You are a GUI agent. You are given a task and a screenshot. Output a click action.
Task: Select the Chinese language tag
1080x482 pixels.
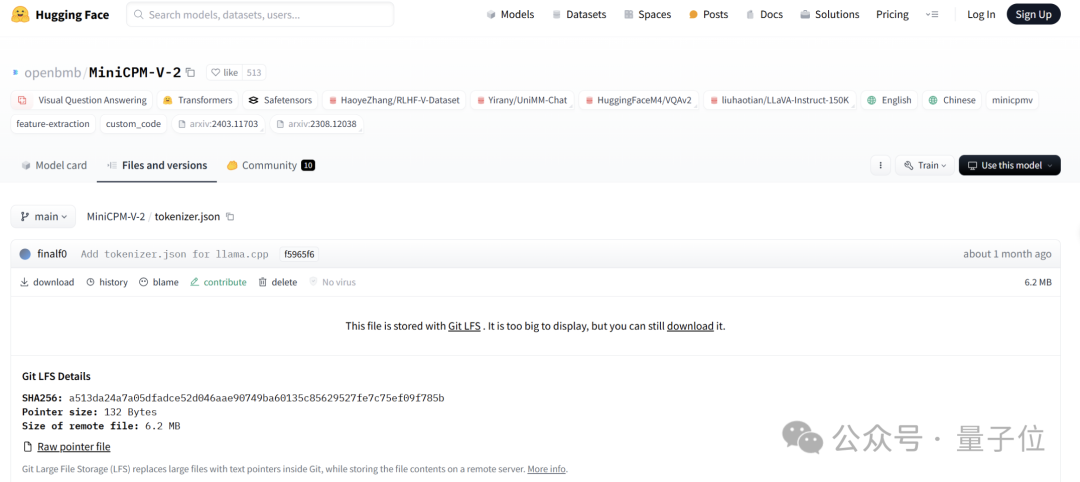(x=952, y=100)
